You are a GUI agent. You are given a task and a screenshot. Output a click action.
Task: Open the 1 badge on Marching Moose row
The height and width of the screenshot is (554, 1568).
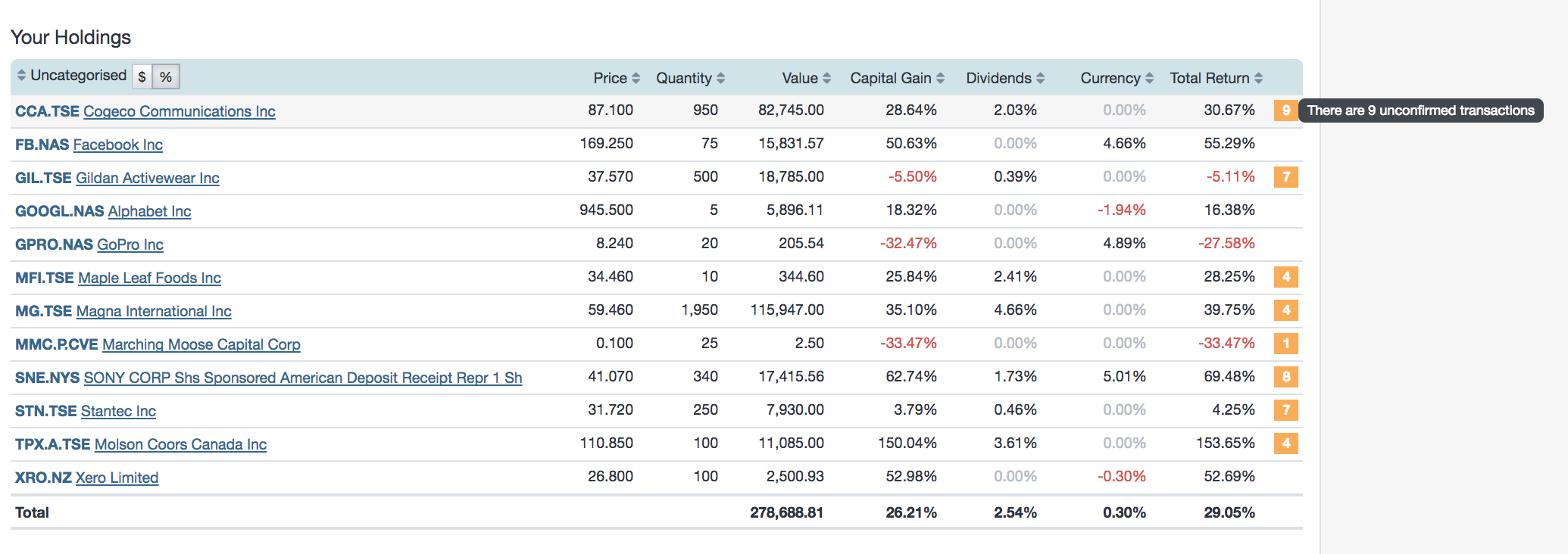pos(1285,344)
